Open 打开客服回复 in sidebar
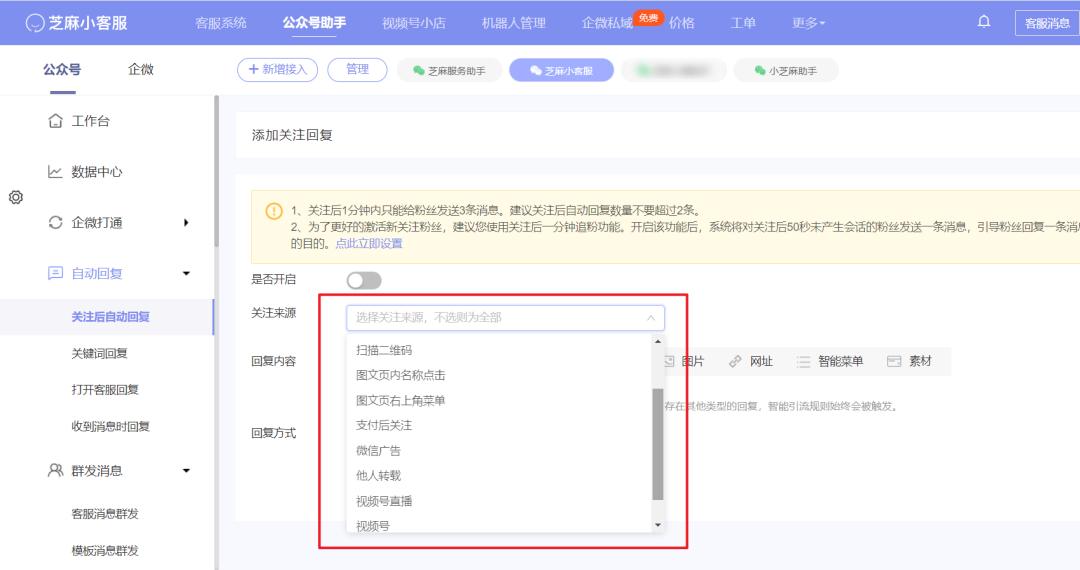 (105, 390)
